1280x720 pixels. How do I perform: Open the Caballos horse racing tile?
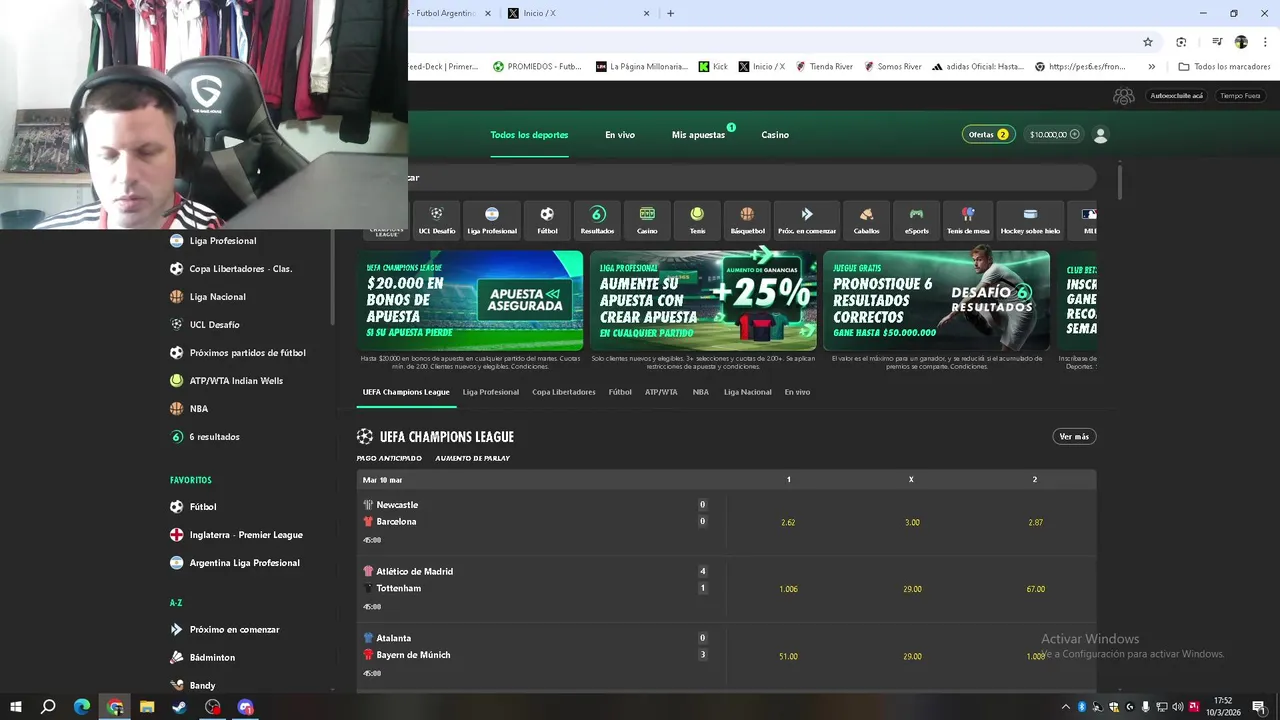pyautogui.click(x=866, y=220)
